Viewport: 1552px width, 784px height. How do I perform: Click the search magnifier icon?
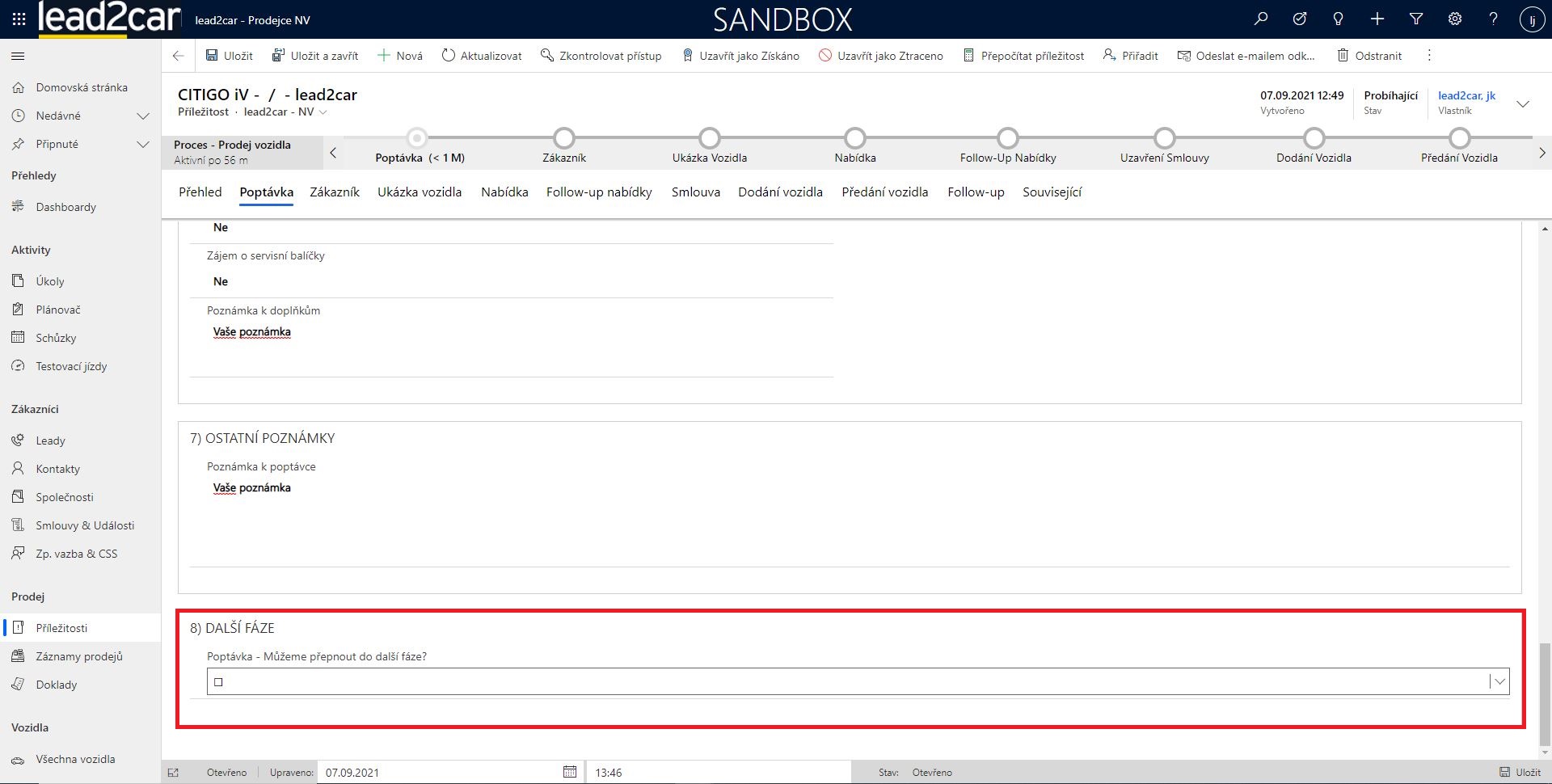(x=1260, y=19)
